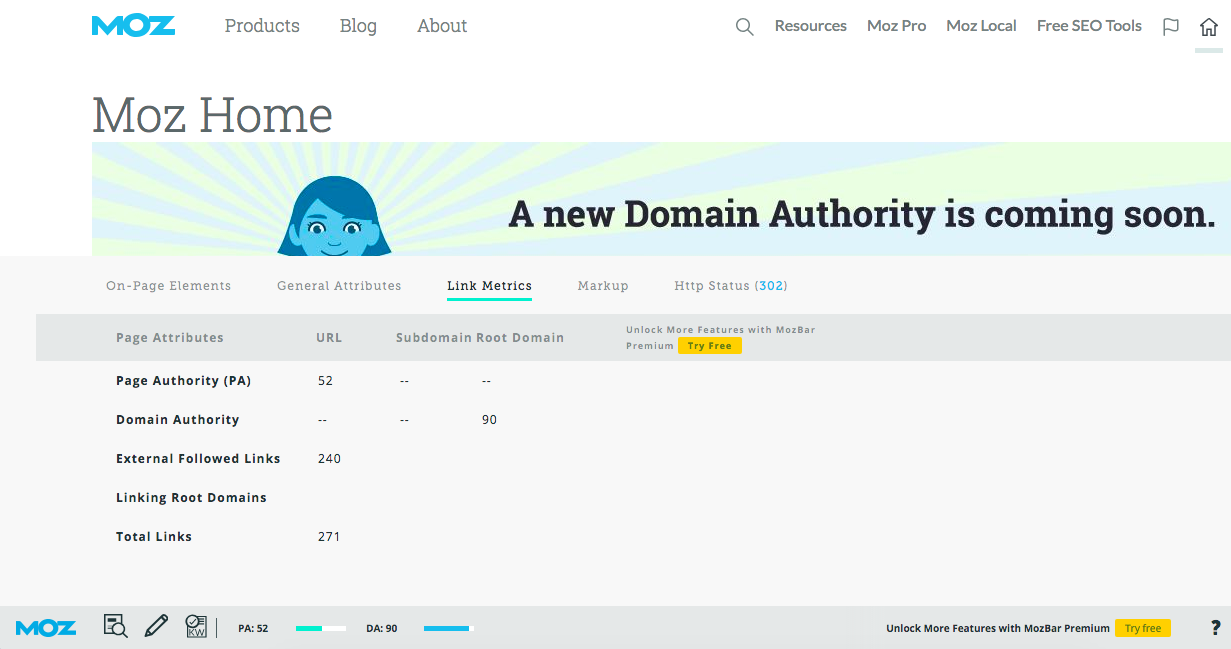
Task: Open the About menu
Action: click(441, 26)
